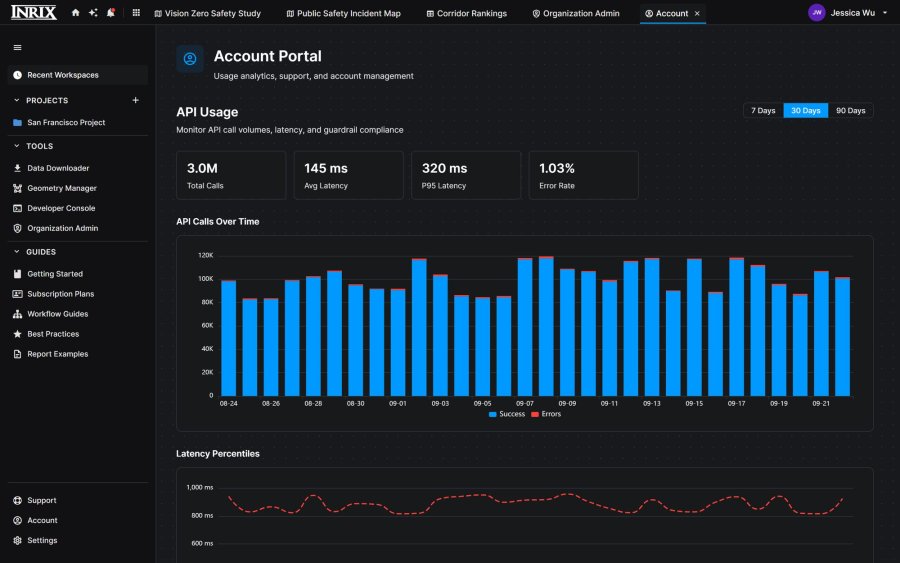Click the Subscription Plans label

click(61, 294)
